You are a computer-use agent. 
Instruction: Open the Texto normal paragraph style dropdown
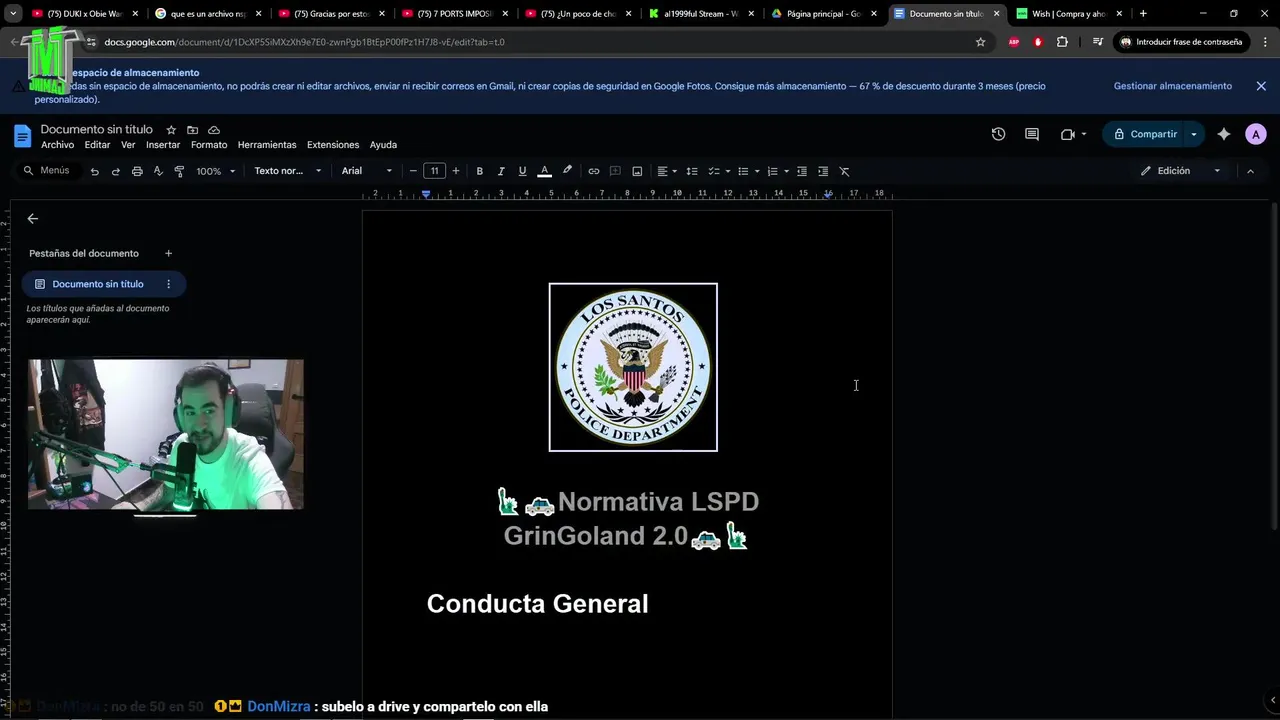(x=287, y=171)
